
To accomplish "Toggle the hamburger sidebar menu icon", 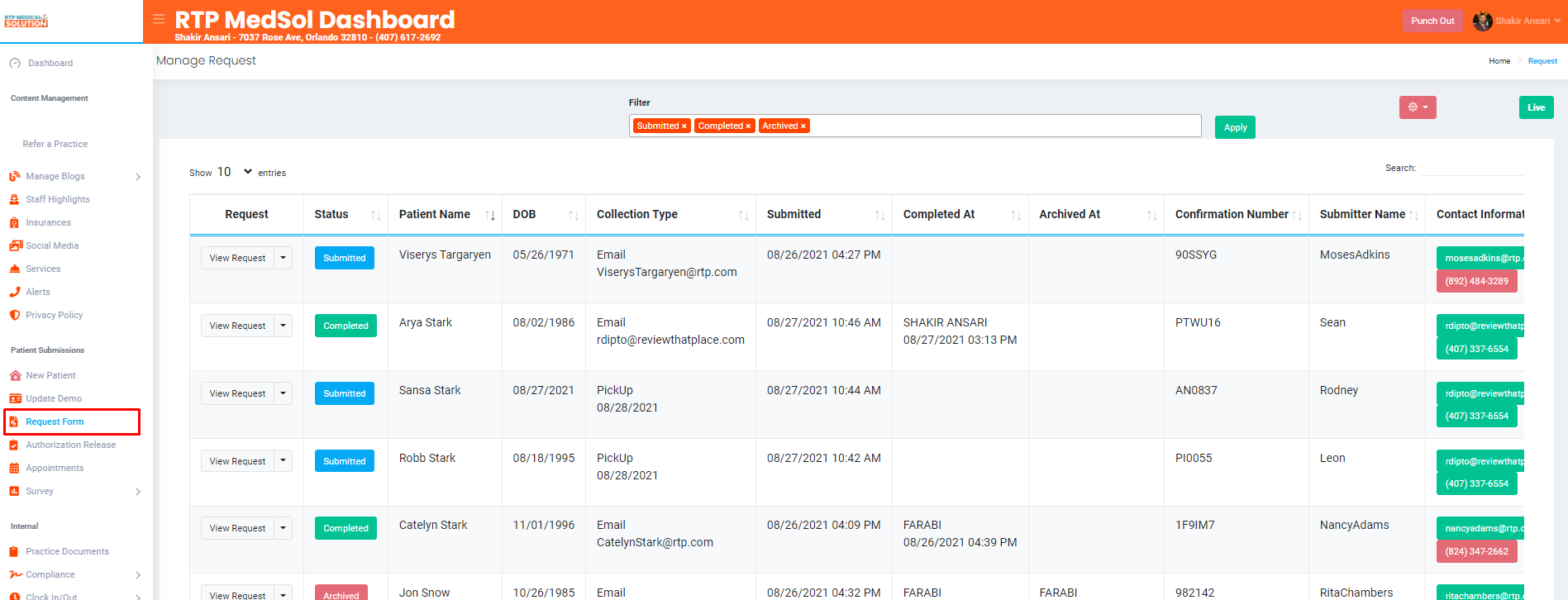I will [x=159, y=19].
